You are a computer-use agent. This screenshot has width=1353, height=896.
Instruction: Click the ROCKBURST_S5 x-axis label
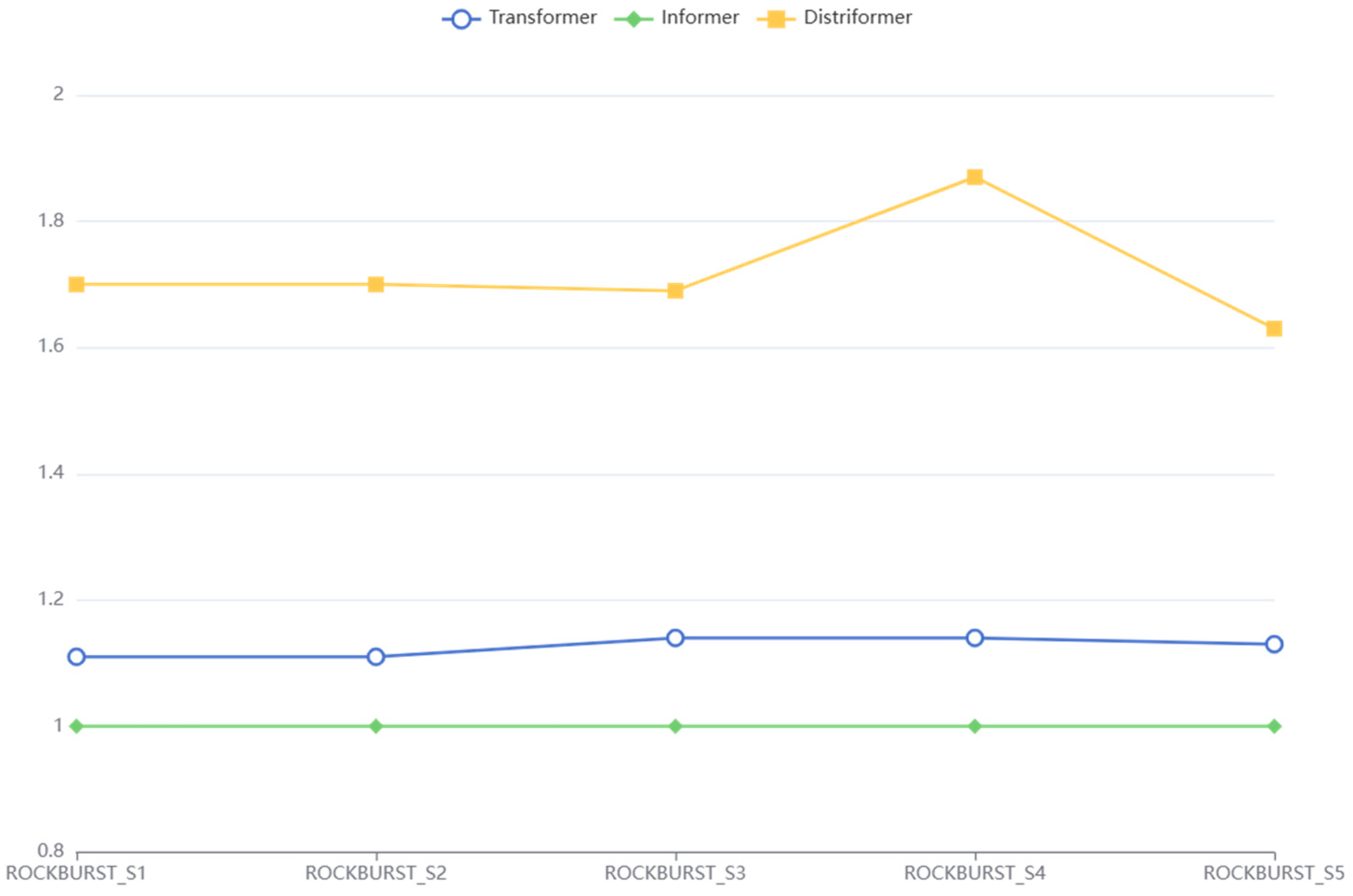pos(1274,873)
